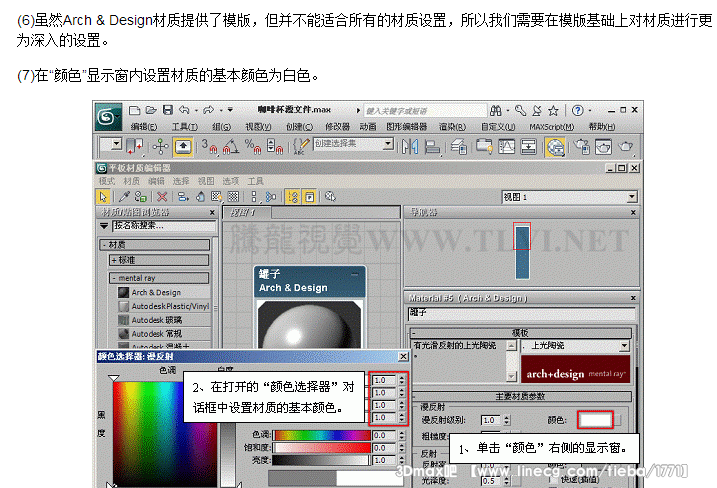Click the 视图1 tab
717x488 pixels.
[246, 212]
